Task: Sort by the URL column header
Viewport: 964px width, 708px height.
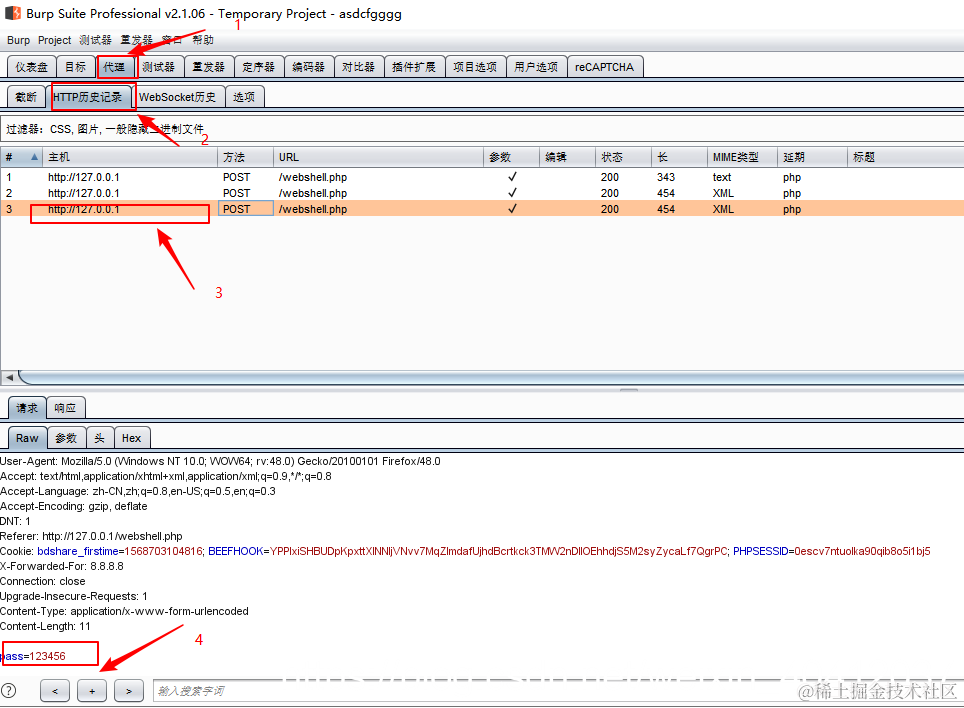Action: point(378,157)
